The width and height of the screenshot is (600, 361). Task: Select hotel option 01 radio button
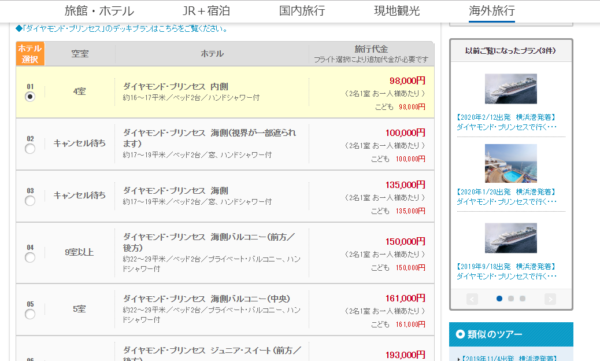click(30, 96)
